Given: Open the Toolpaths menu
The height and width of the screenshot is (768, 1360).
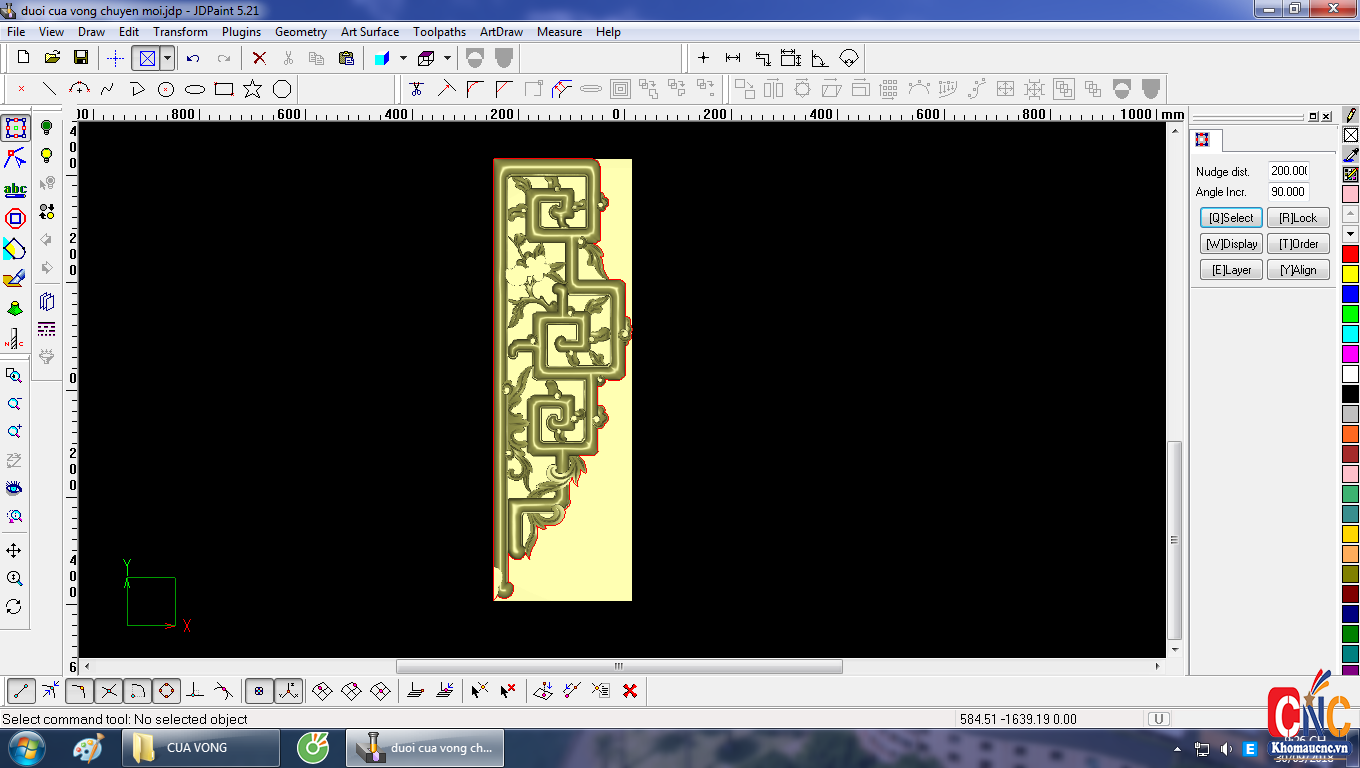Looking at the screenshot, I should (439, 32).
